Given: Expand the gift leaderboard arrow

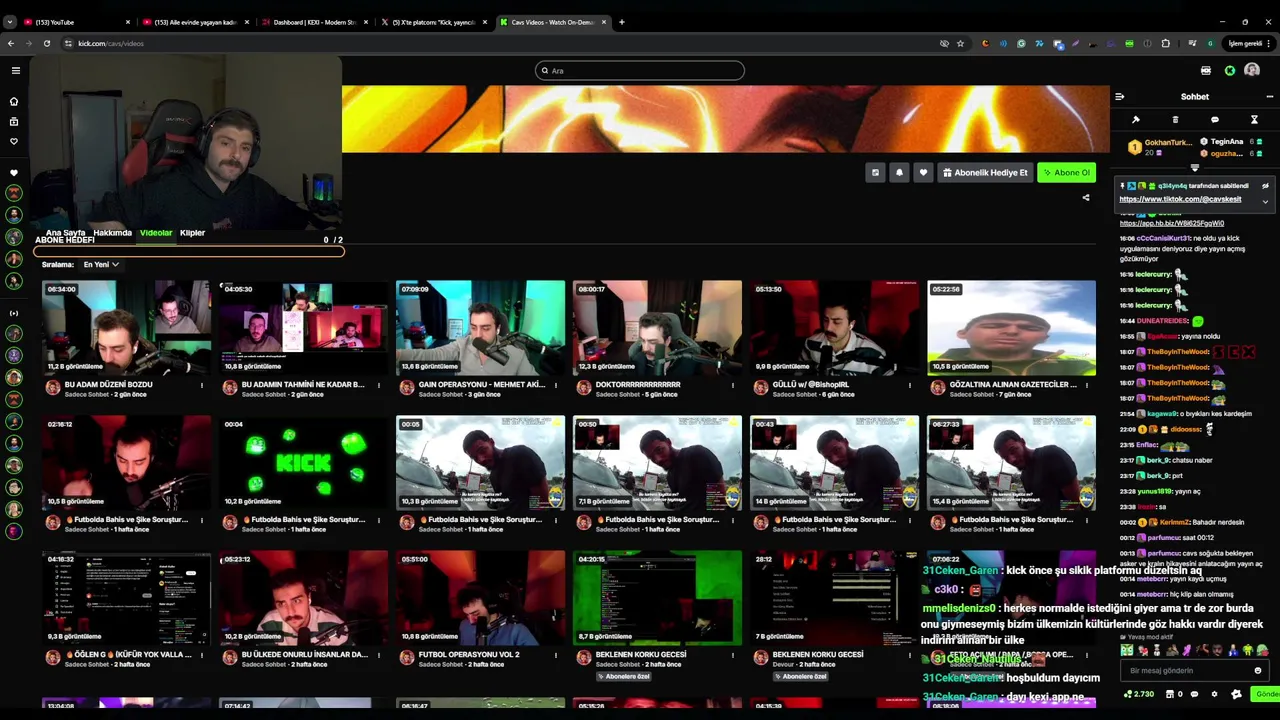Looking at the screenshot, I should pyautogui.click(x=1194, y=168).
